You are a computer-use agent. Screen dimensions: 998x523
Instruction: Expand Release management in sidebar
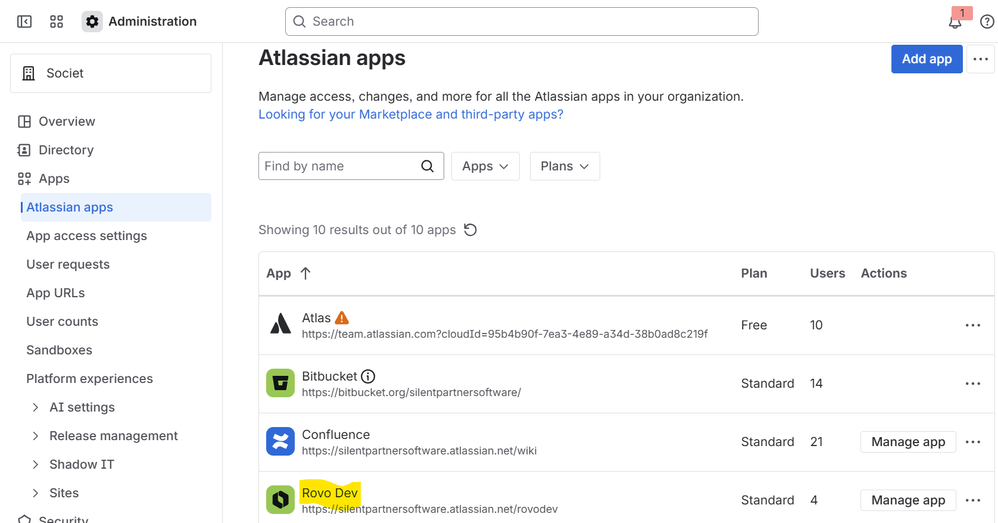(x=36, y=436)
